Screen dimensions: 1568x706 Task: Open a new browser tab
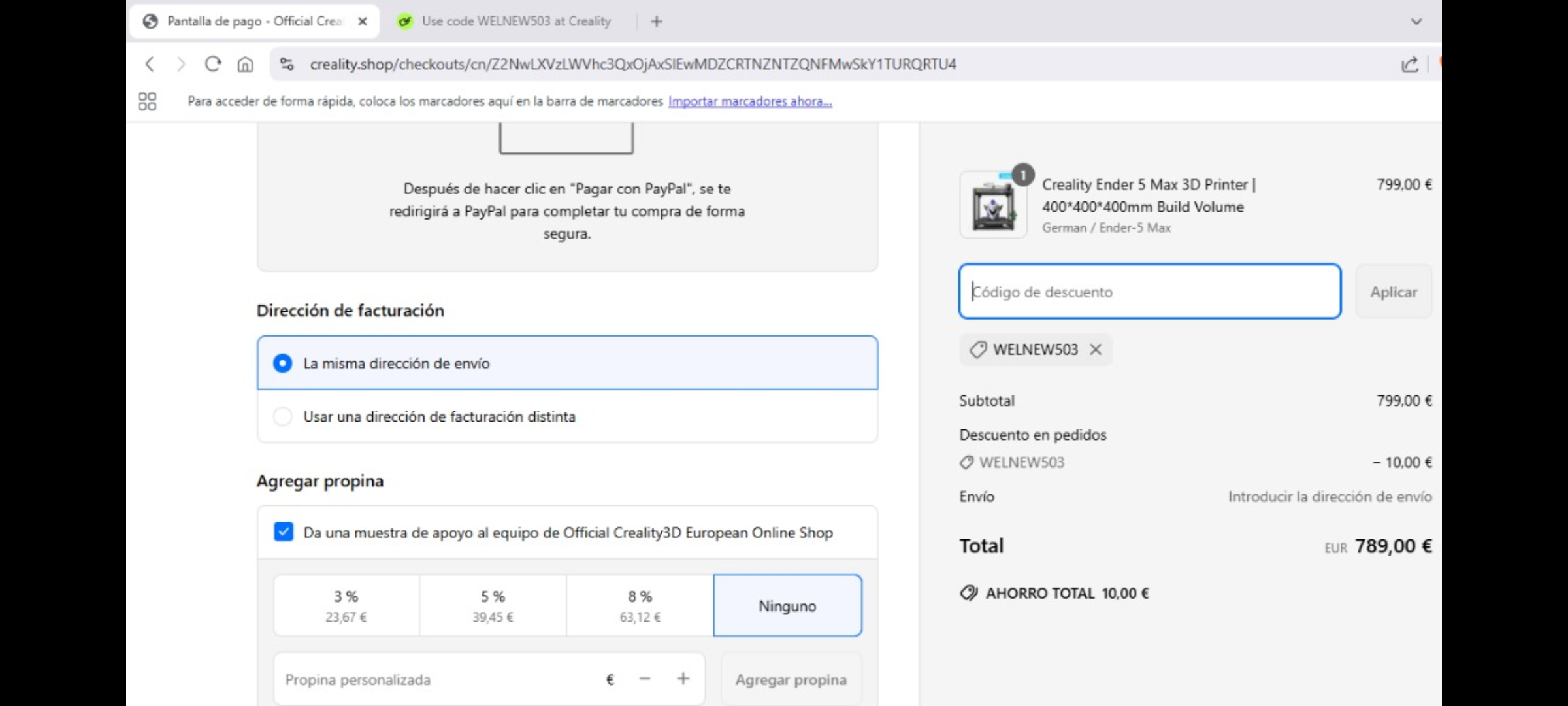657,22
